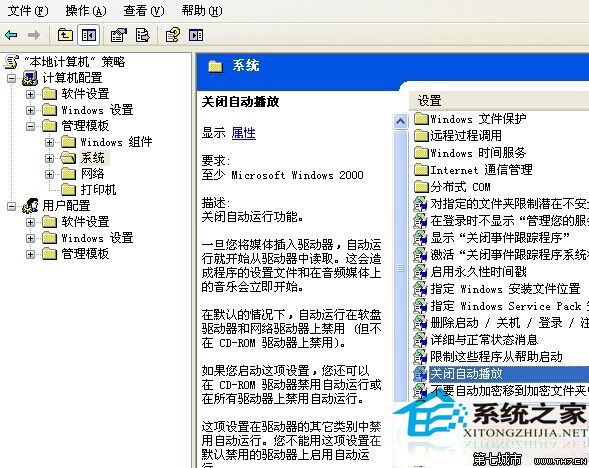Click the Help toolbar icon
589x468 pixels.
(x=173, y=35)
